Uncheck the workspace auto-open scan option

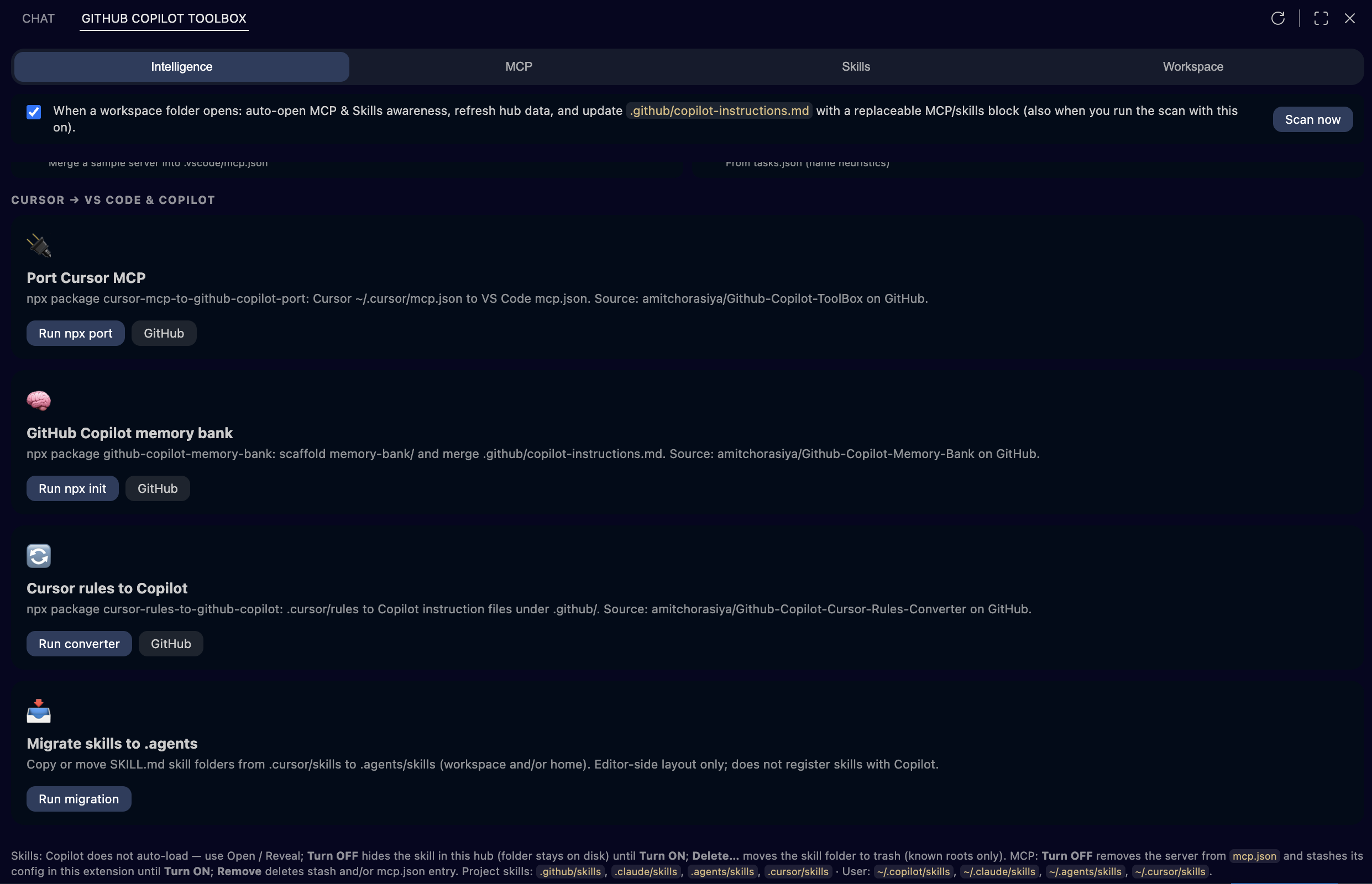(x=34, y=112)
